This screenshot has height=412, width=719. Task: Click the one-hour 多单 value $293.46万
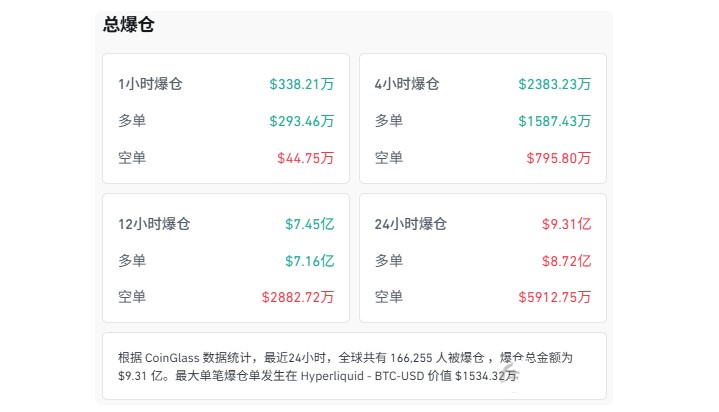tap(302, 121)
